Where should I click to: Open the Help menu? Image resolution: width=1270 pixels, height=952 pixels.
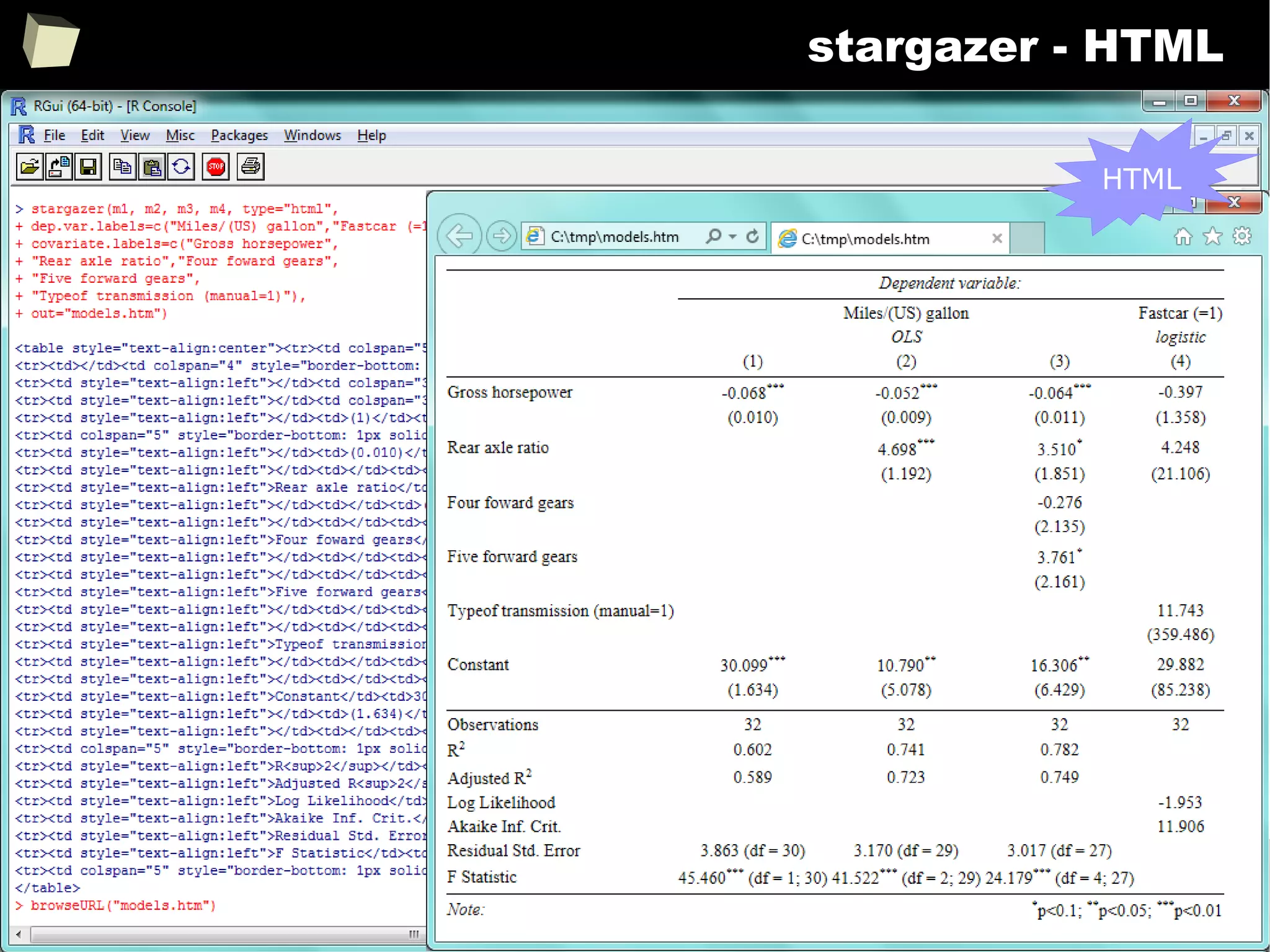(x=371, y=135)
